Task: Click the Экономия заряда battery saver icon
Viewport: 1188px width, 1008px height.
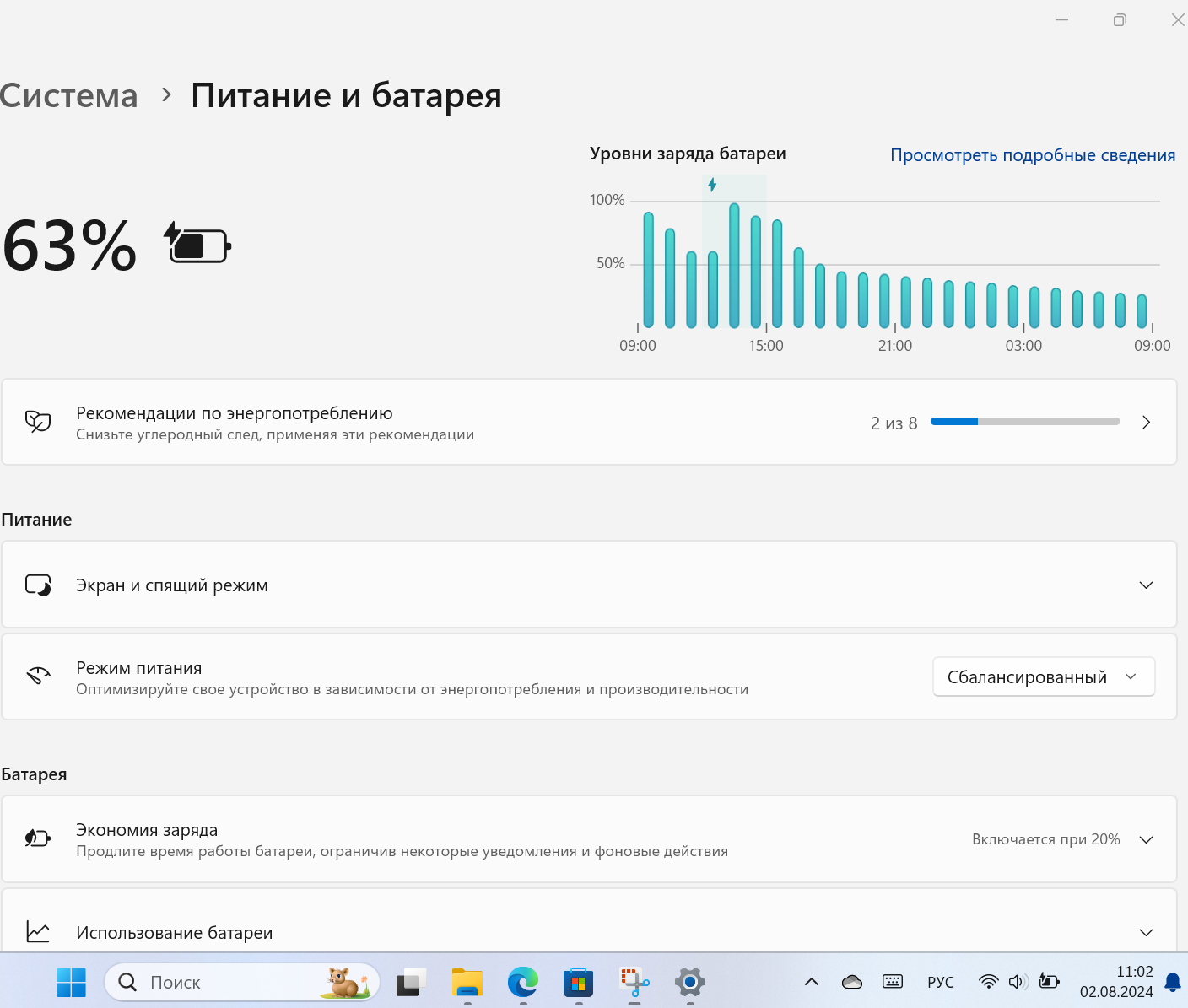Action: [x=38, y=838]
